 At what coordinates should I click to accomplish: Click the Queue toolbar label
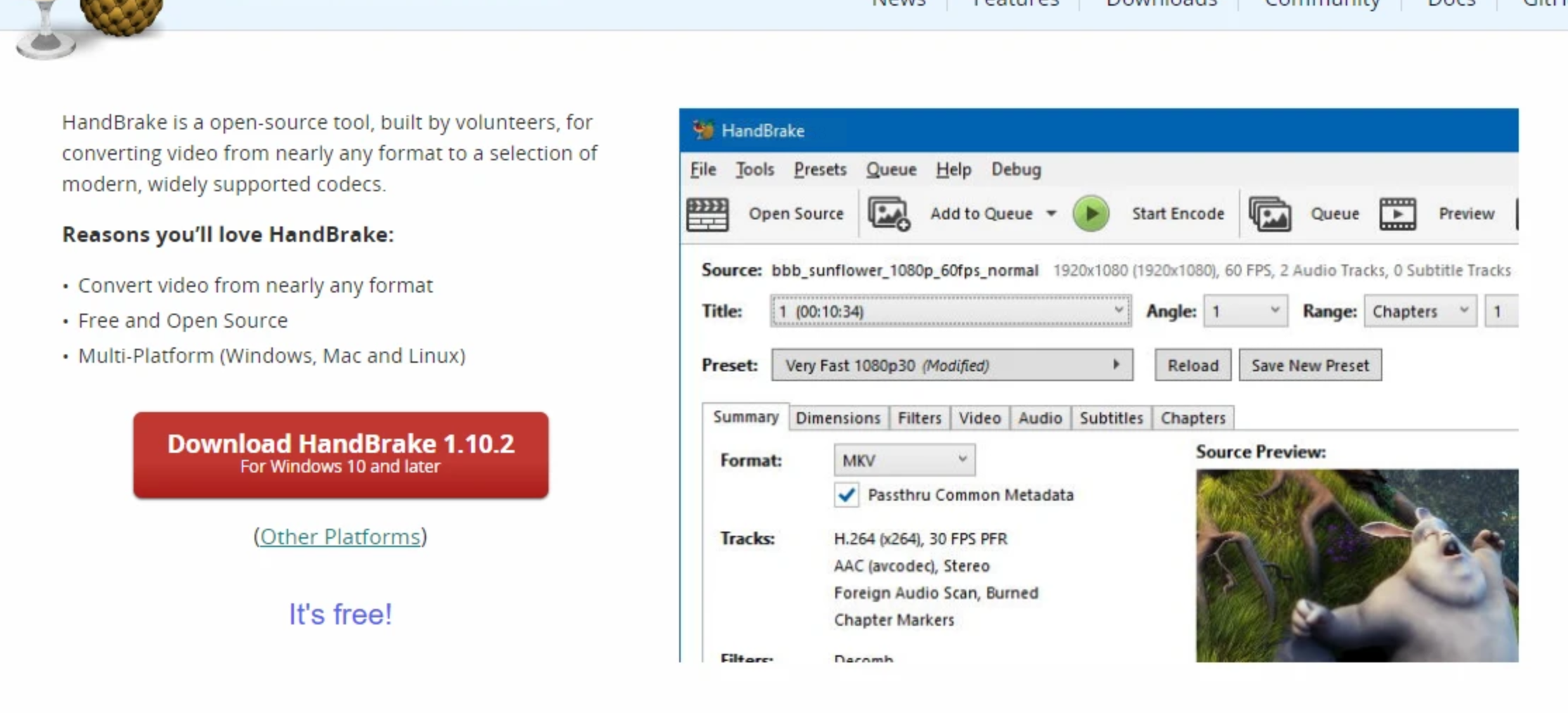[x=1335, y=214]
